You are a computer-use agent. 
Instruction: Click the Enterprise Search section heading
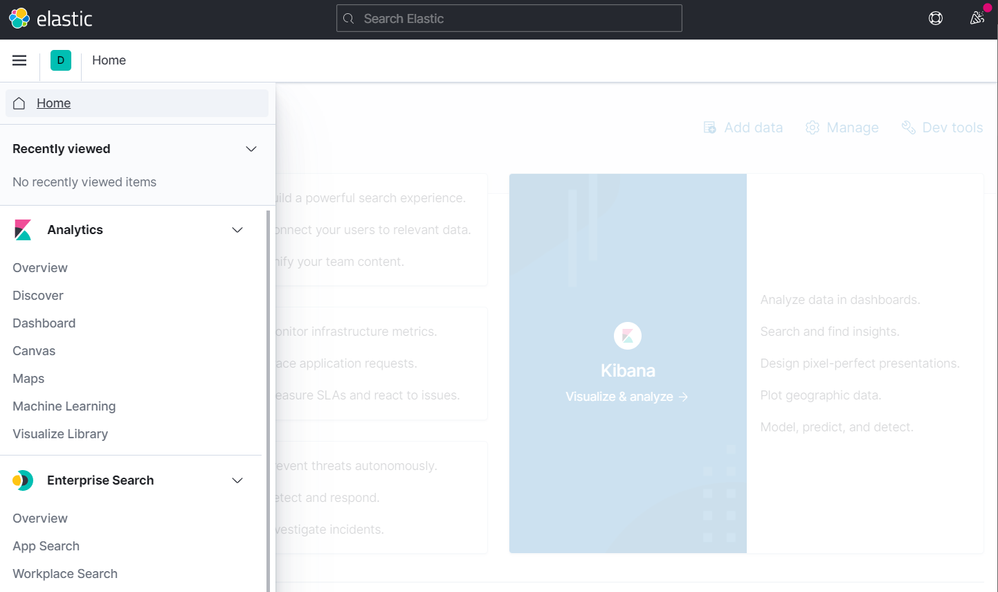(101, 481)
